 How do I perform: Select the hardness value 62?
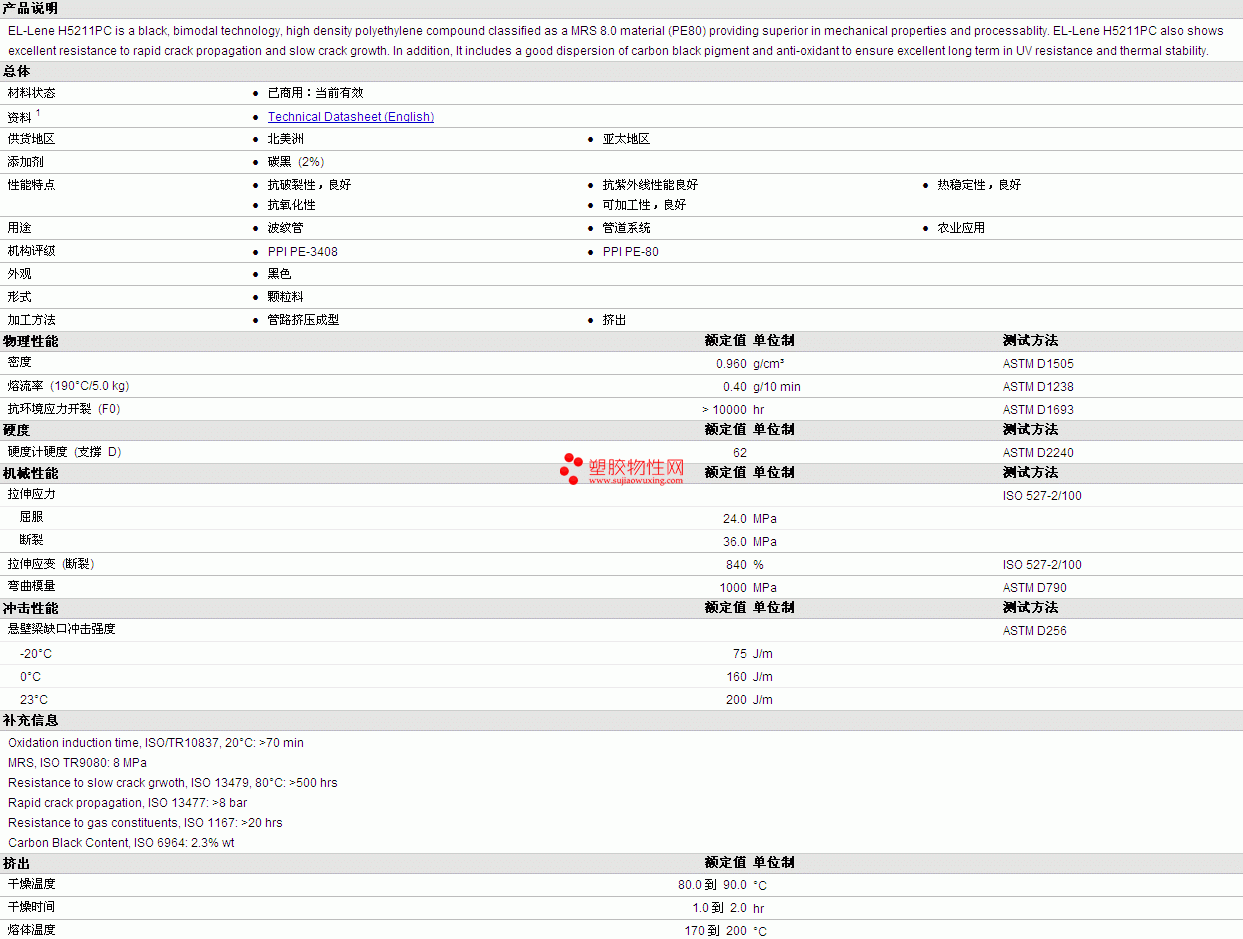pos(740,453)
